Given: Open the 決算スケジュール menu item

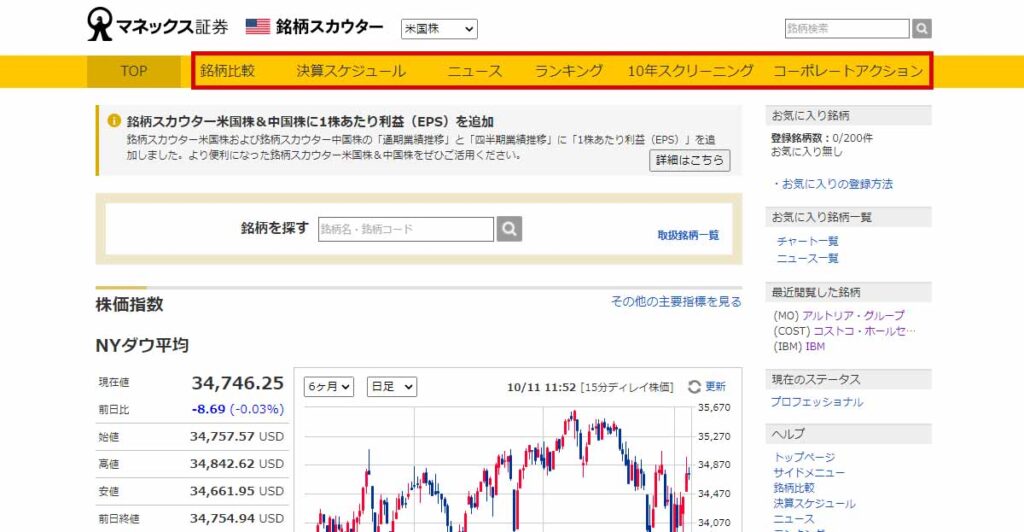Looking at the screenshot, I should pyautogui.click(x=351, y=71).
